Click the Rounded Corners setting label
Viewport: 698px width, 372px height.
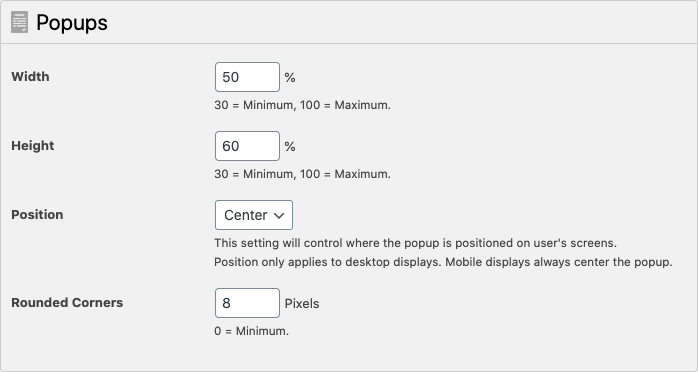tap(67, 303)
